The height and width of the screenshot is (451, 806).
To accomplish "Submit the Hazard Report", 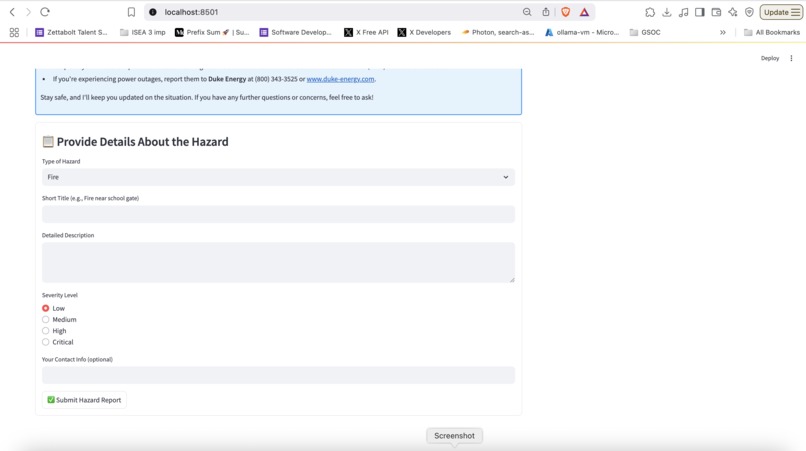I will coord(84,400).
